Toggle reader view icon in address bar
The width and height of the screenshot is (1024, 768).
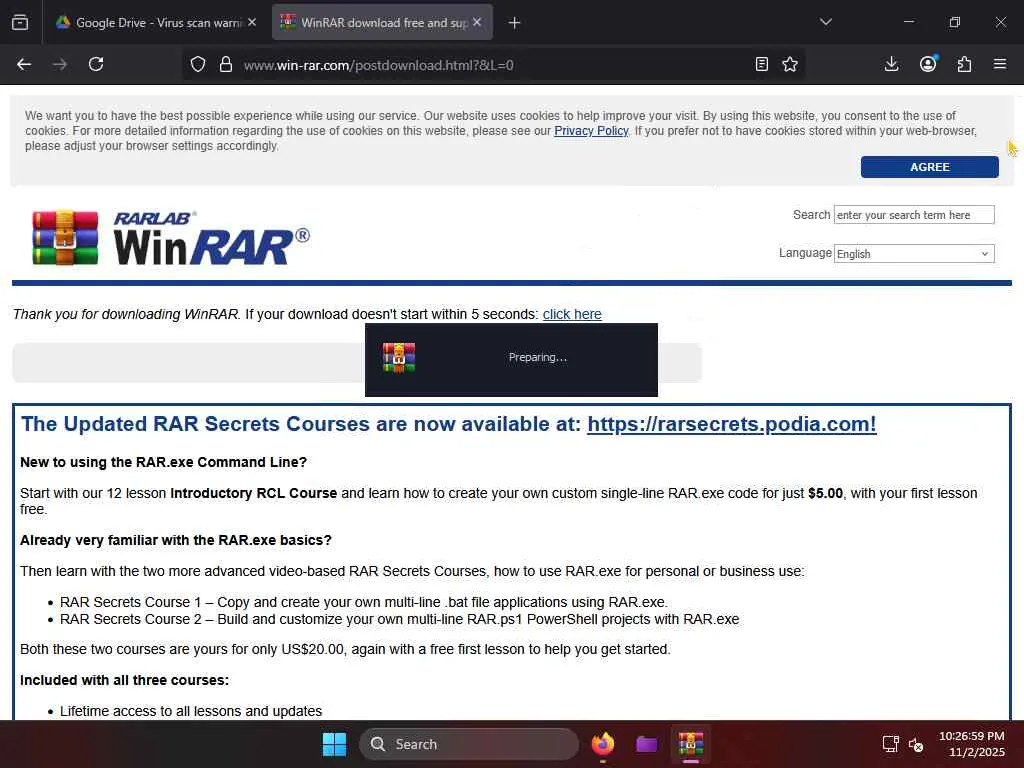[x=761, y=64]
